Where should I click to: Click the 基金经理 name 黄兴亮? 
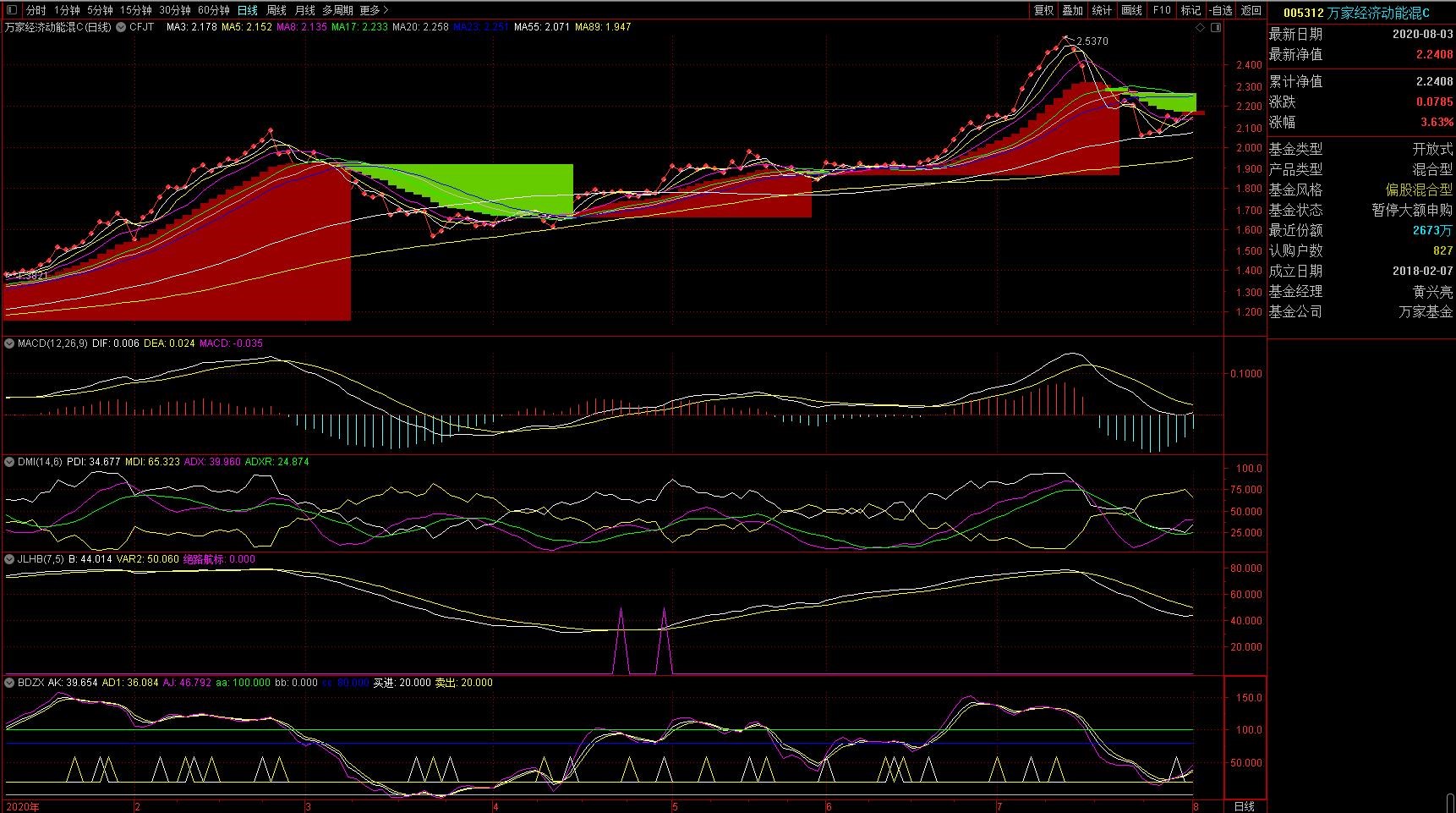pyautogui.click(x=1432, y=291)
